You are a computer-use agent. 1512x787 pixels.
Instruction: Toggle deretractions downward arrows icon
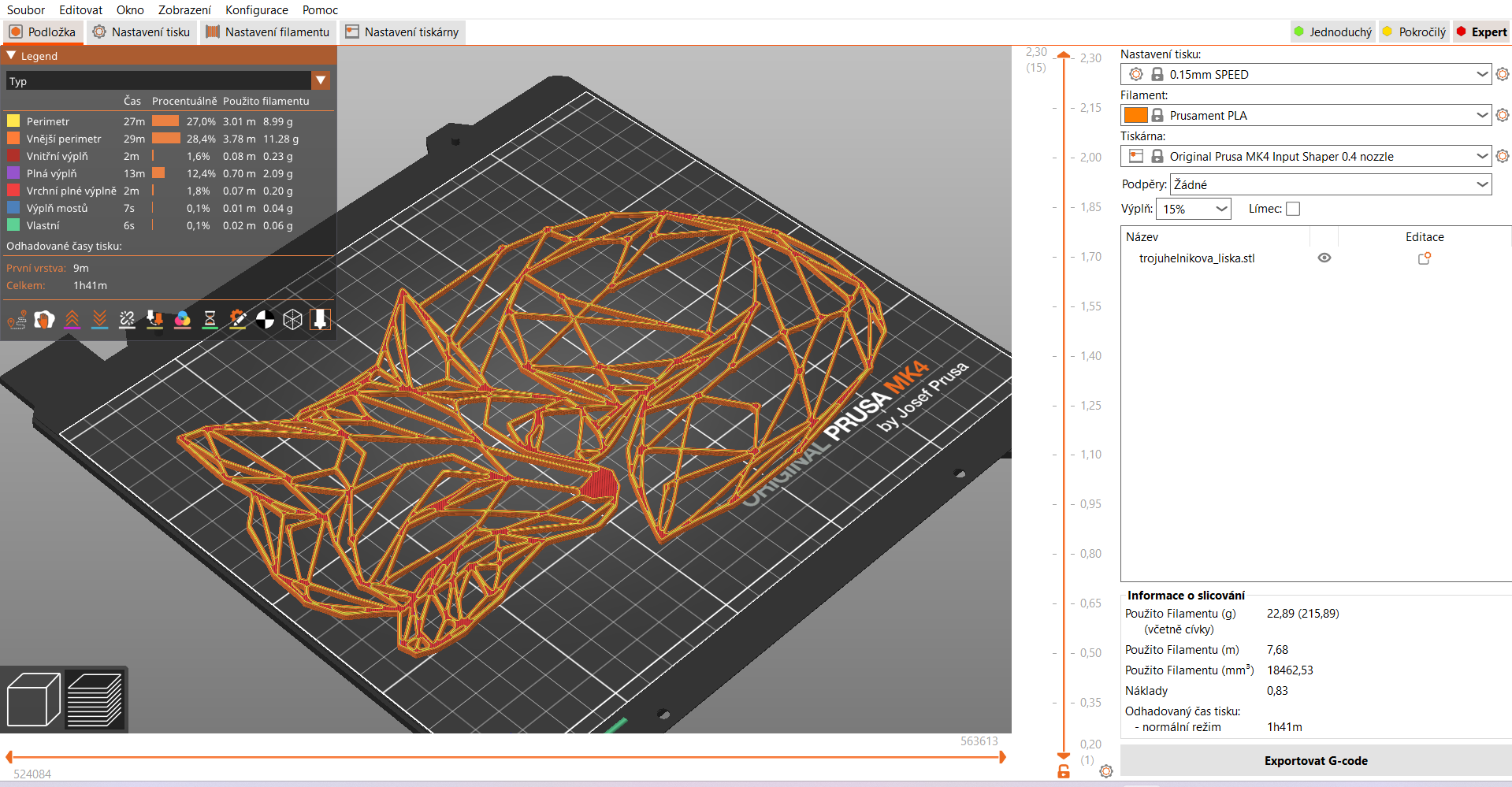pyautogui.click(x=99, y=319)
